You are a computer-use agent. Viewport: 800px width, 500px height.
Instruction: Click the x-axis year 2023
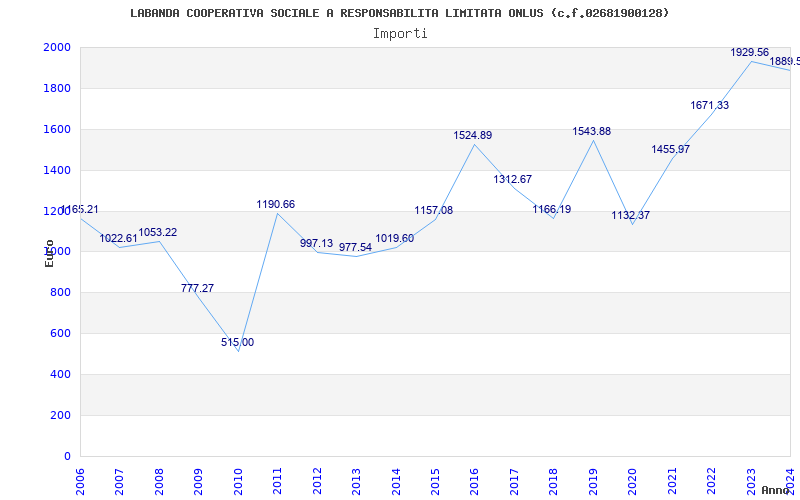point(751,482)
